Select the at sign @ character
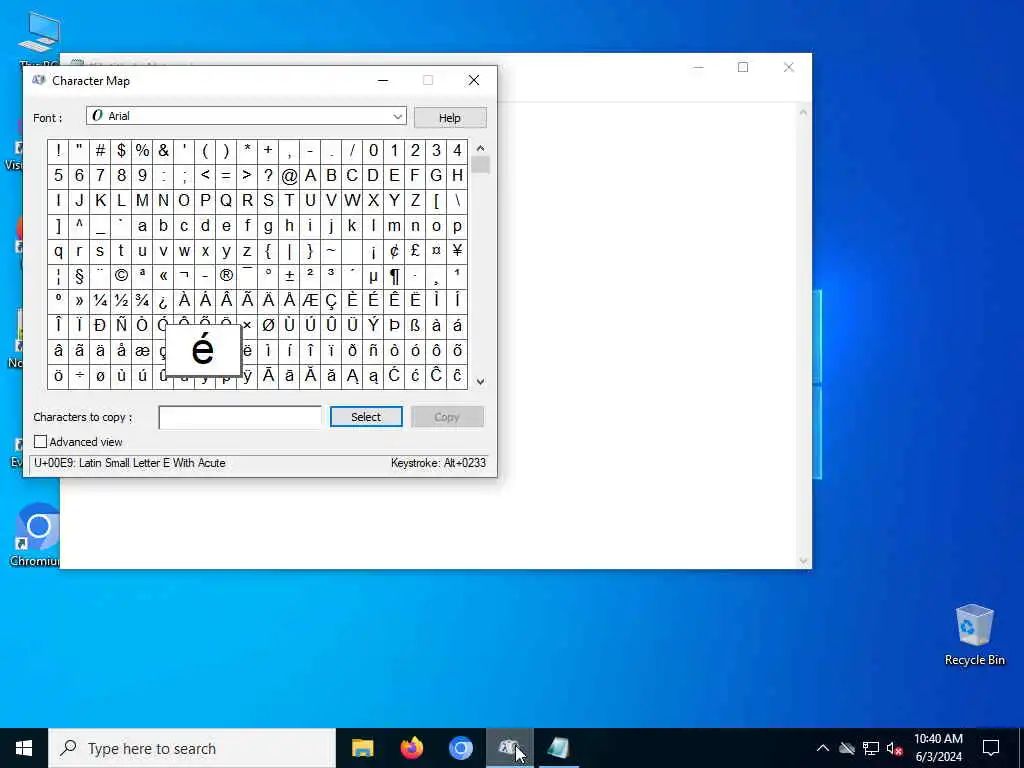Screen dimensions: 1024x768 click(x=289, y=176)
